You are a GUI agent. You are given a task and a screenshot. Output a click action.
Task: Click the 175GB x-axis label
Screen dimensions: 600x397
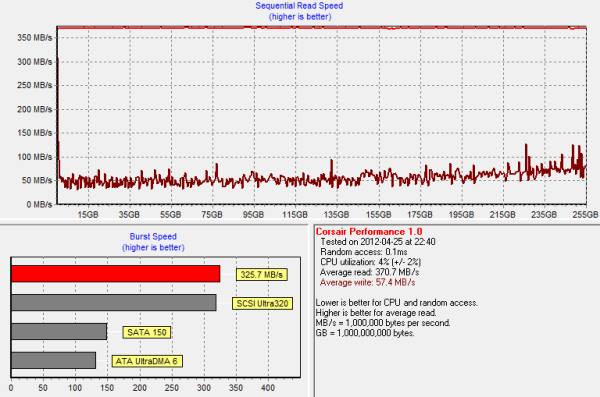tap(420, 215)
